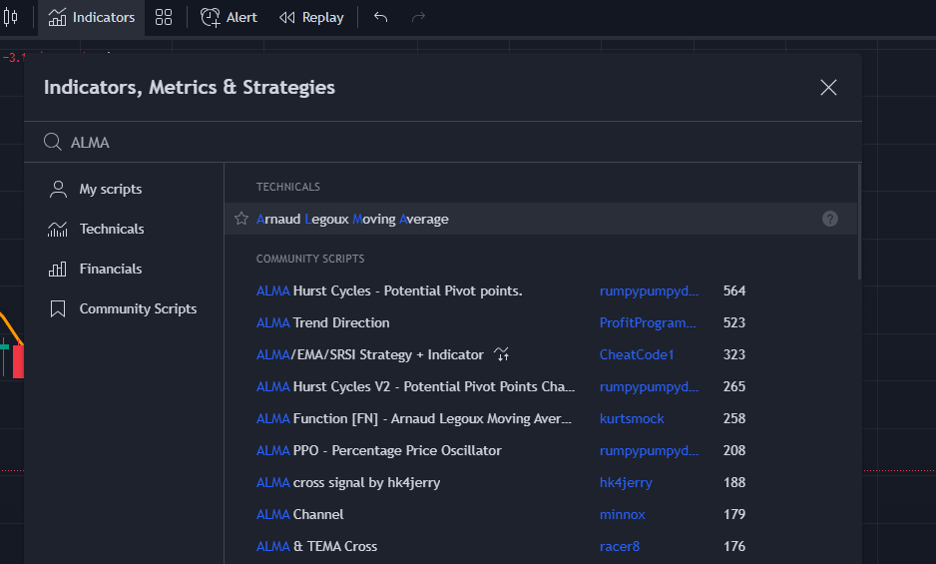Start bar Replay mode
This screenshot has width=936, height=564.
(x=312, y=17)
